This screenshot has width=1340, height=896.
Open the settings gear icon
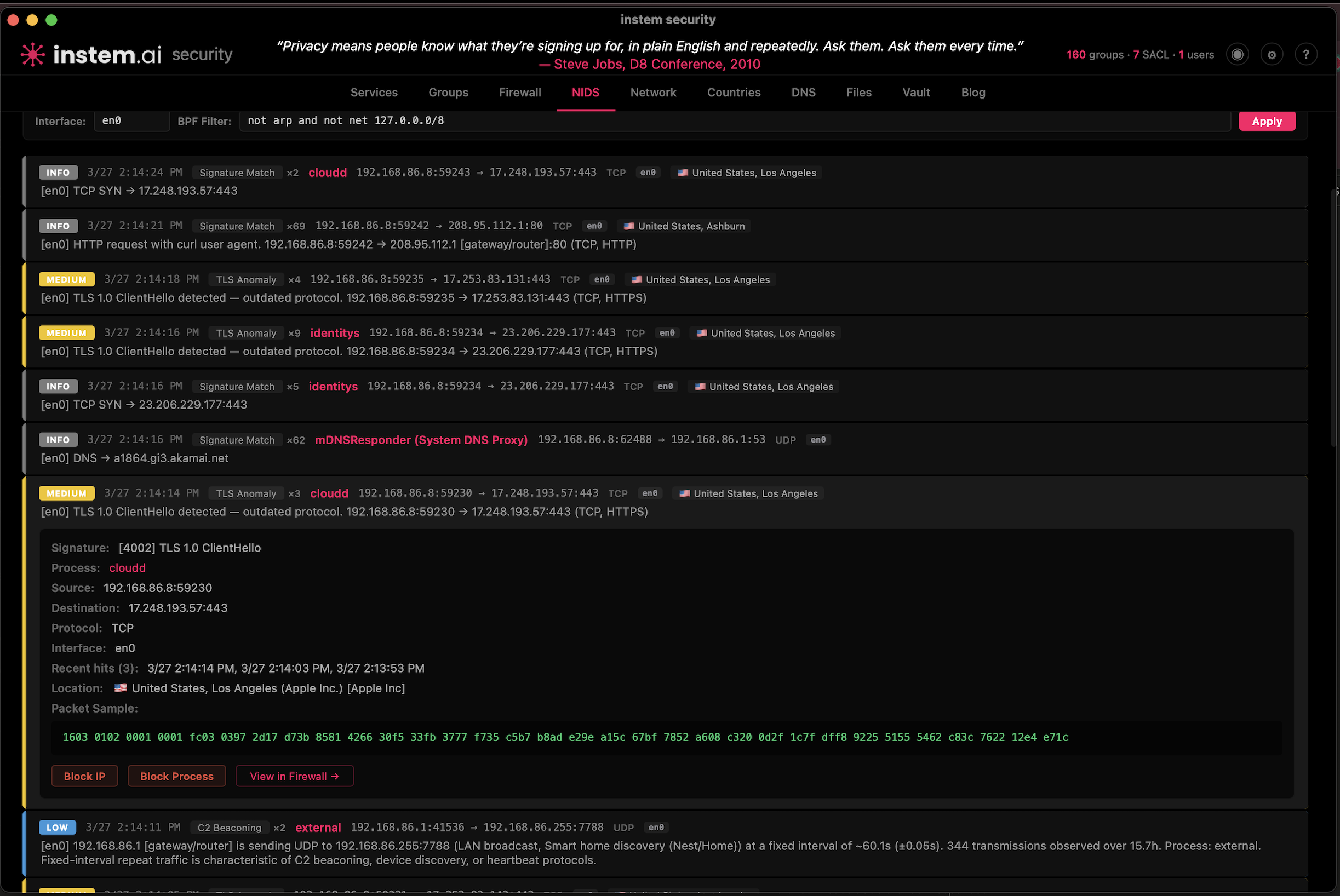pos(1272,54)
